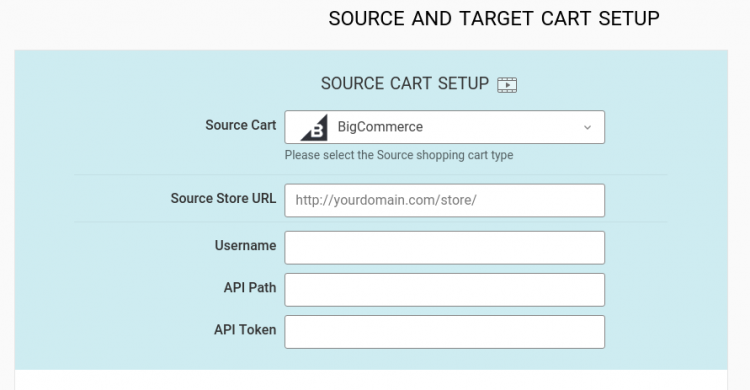Click the Username label text
The image size is (750, 390).
(x=245, y=245)
